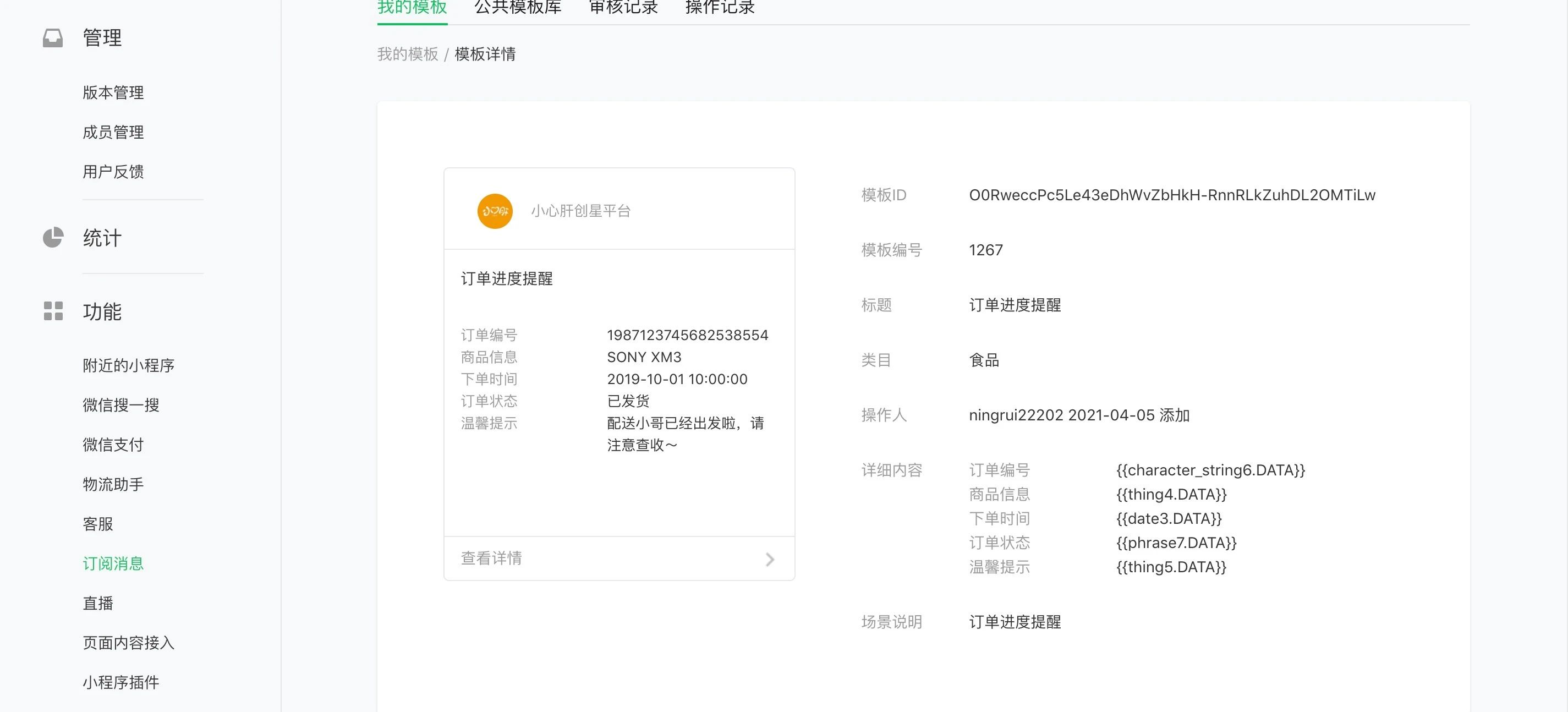
Task: Open 成员管理 in the sidebar
Action: coord(113,132)
